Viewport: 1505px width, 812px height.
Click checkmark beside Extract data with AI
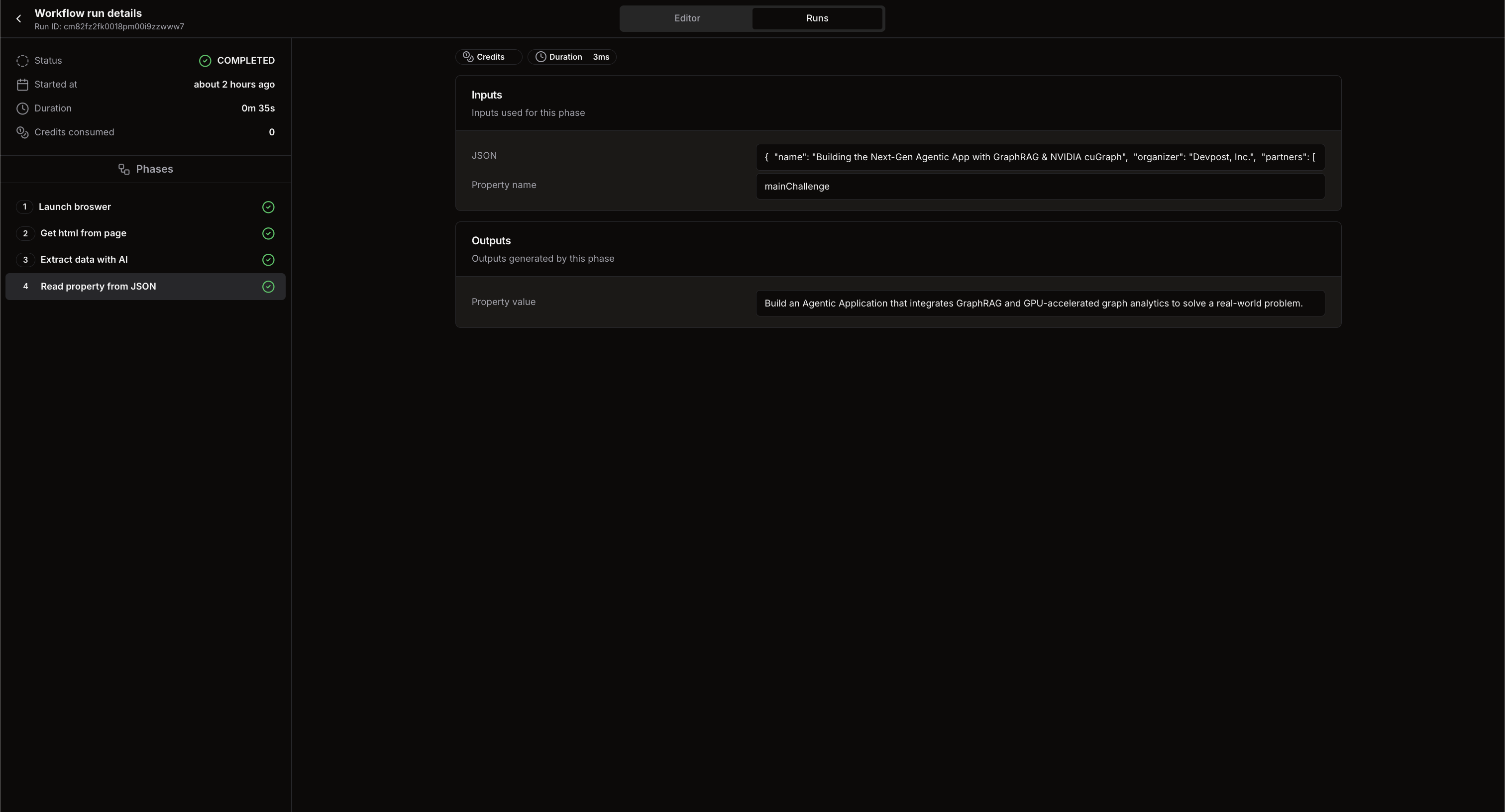coord(268,260)
